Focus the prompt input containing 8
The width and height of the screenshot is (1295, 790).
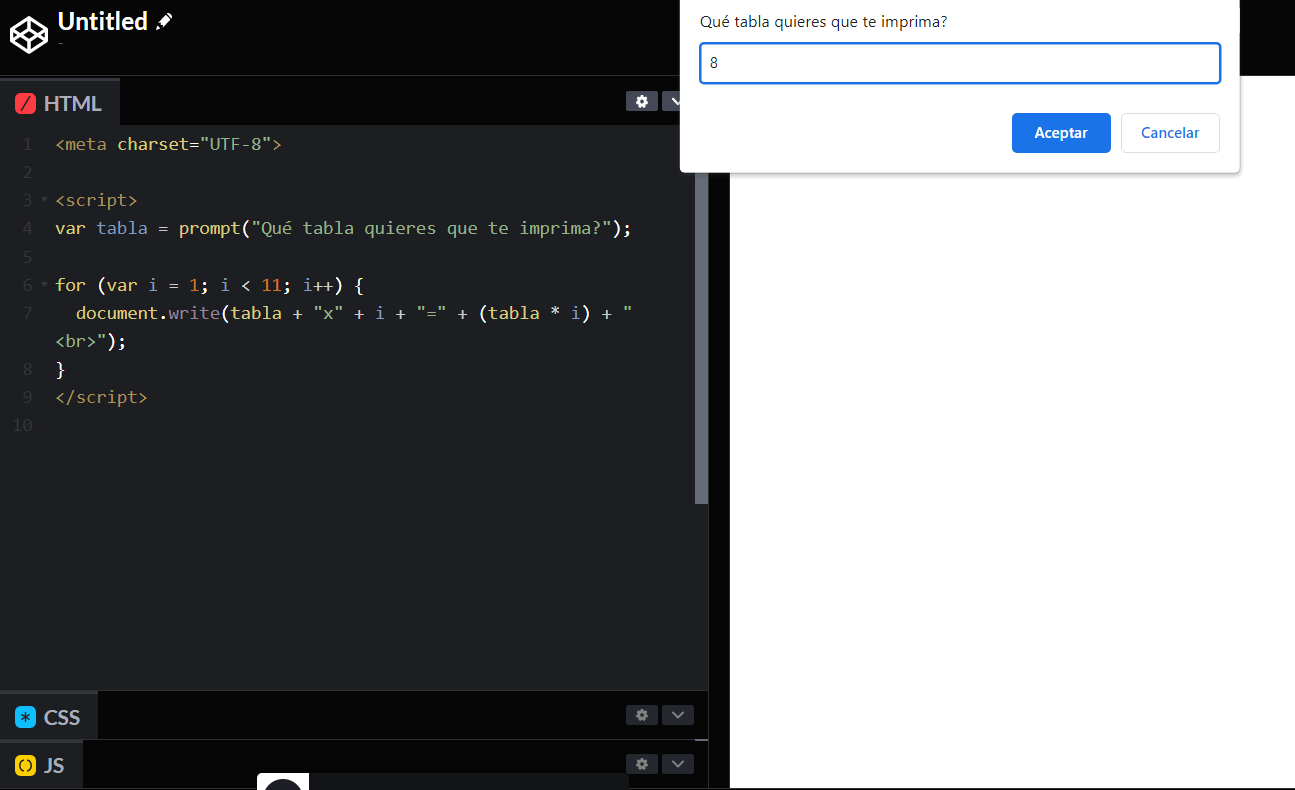[x=960, y=63]
